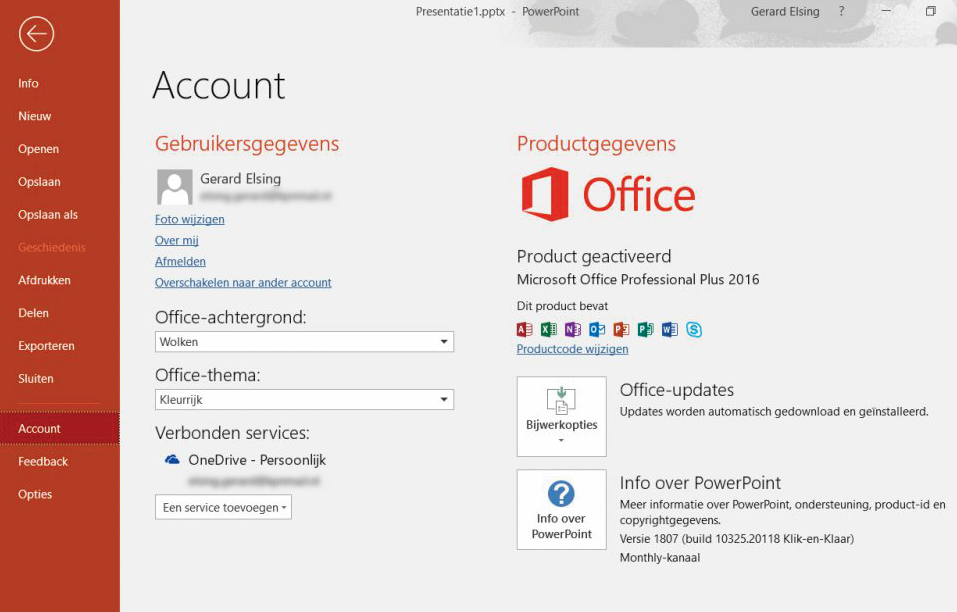The height and width of the screenshot is (612, 957).
Task: Click Overschakelen naar ander account link
Action: click(x=243, y=283)
